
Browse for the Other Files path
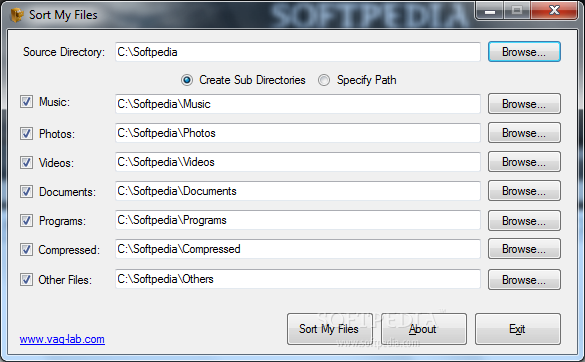(x=524, y=280)
